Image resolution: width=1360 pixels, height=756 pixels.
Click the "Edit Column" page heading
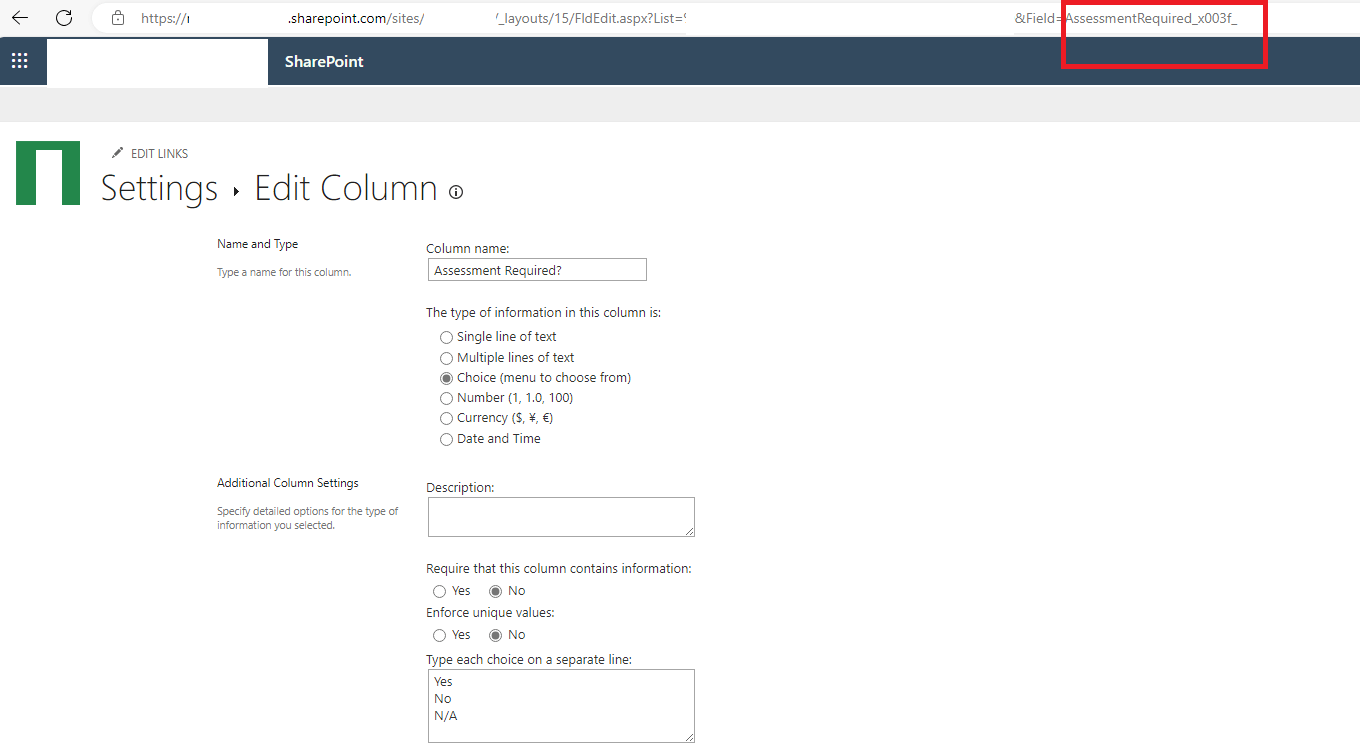pyautogui.click(x=346, y=188)
